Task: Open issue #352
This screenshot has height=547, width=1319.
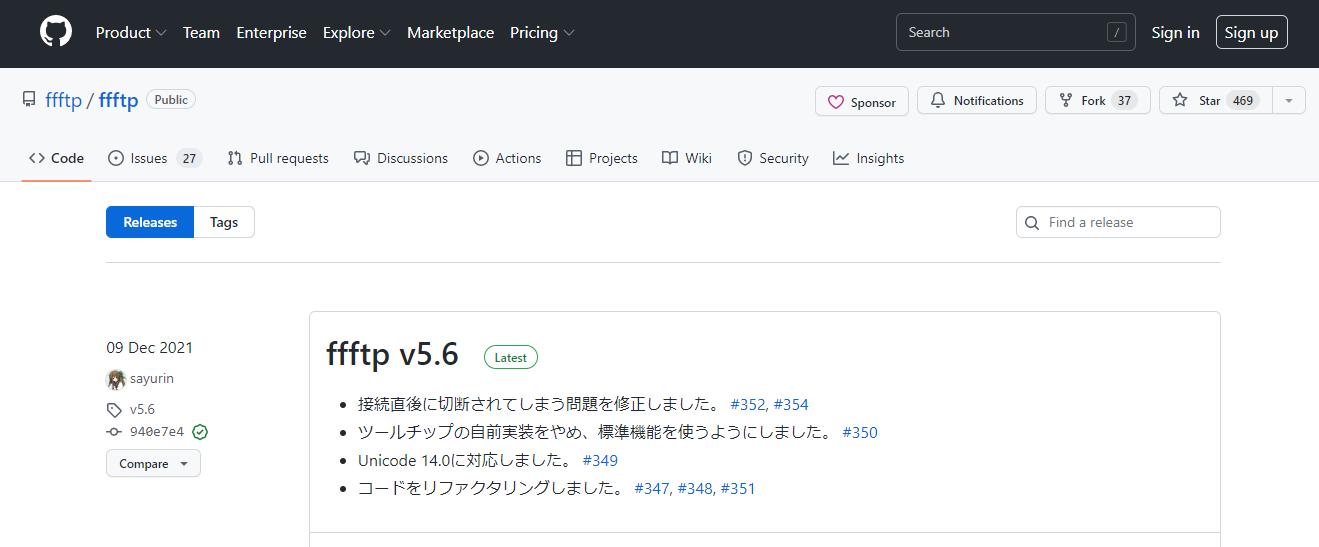Action: point(748,405)
